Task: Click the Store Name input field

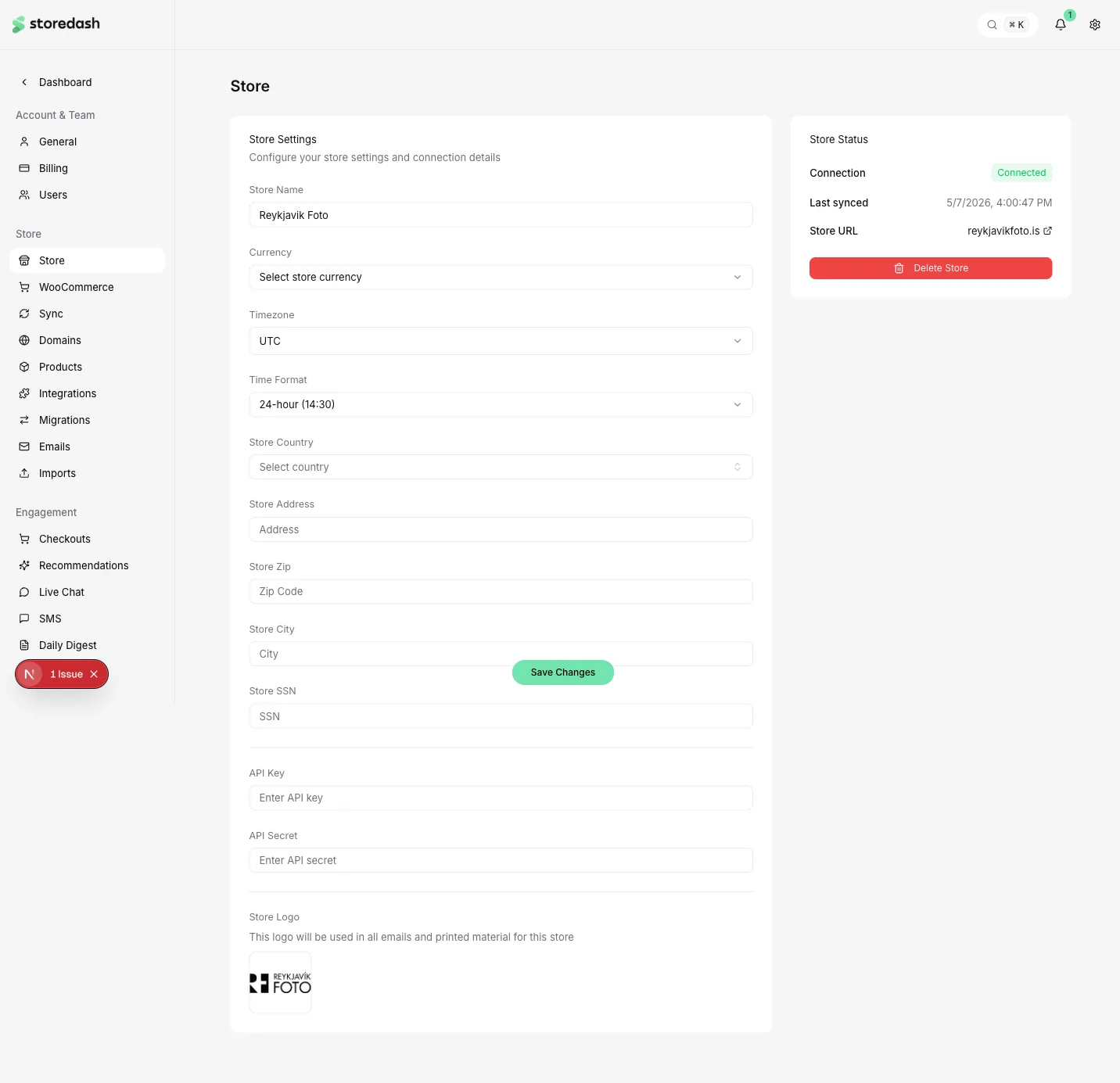Action: pyautogui.click(x=501, y=215)
